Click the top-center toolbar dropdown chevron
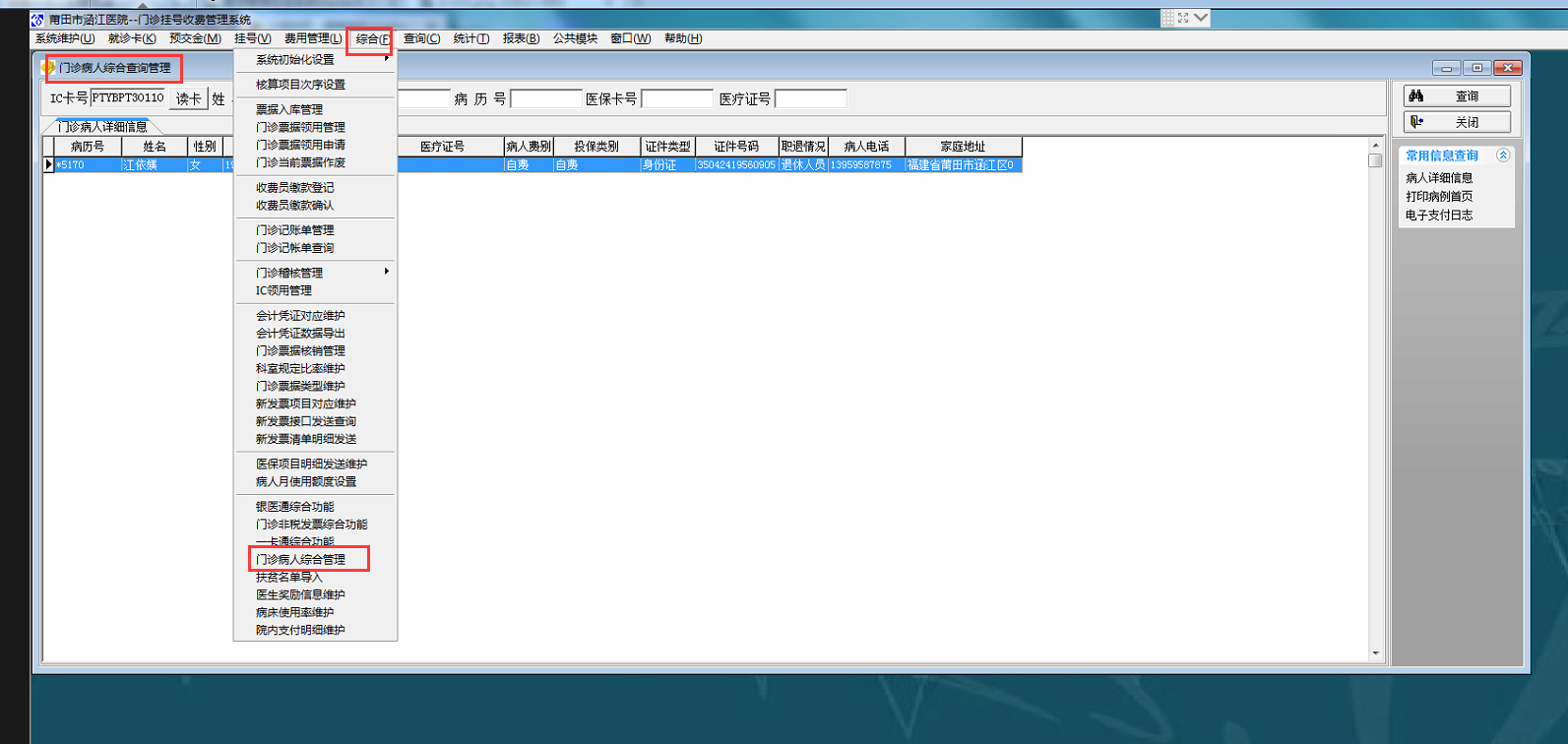The width and height of the screenshot is (1568, 744). point(1201,18)
